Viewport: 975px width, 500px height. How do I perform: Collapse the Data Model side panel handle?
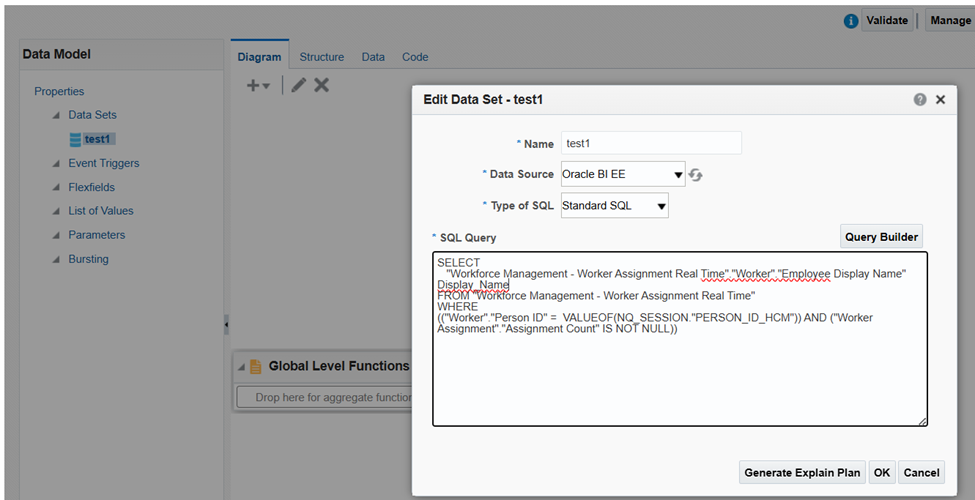click(226, 325)
